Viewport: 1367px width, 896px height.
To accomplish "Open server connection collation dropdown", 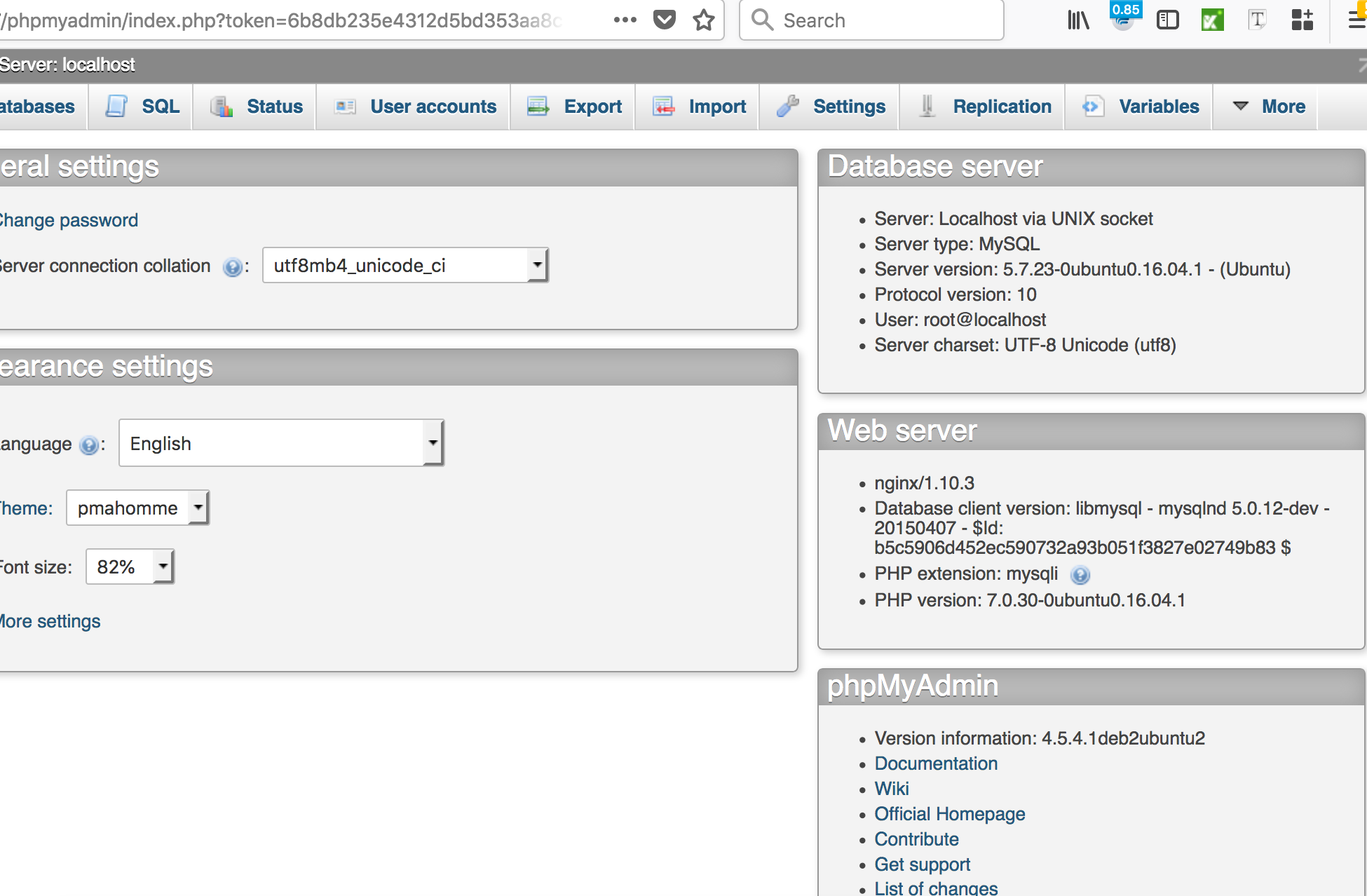I will [x=405, y=265].
